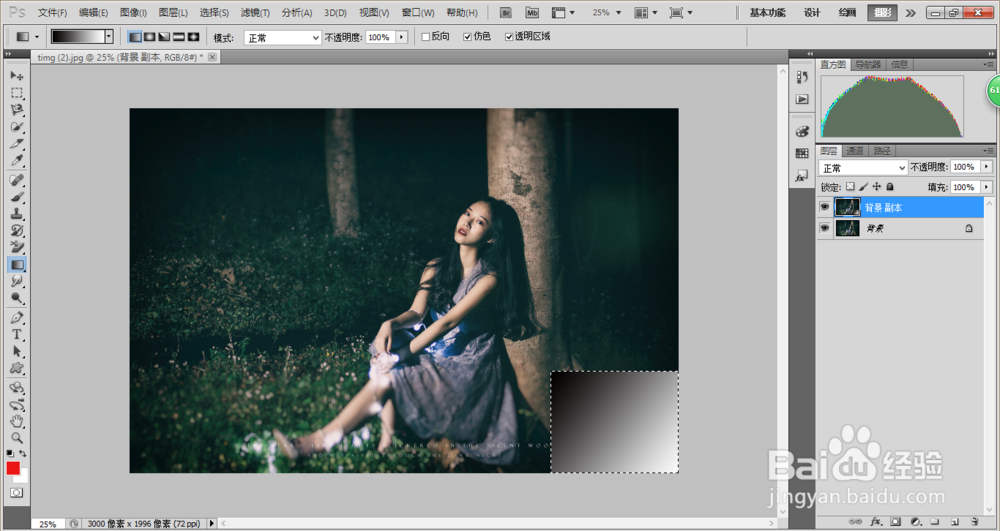Switch to the 导航器 tab
Screen dimensions: 1000x531
pyautogui.click(x=868, y=64)
